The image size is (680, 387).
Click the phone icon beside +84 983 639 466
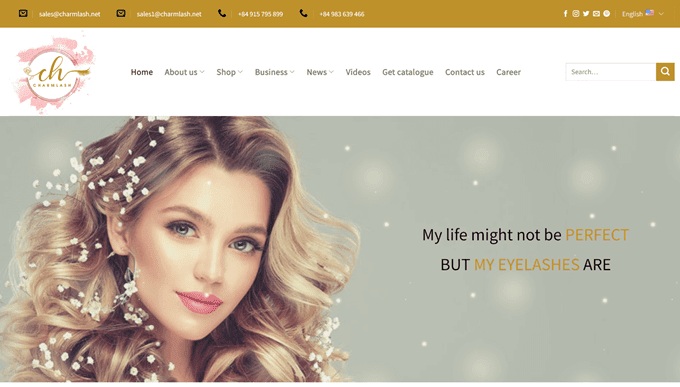point(303,13)
